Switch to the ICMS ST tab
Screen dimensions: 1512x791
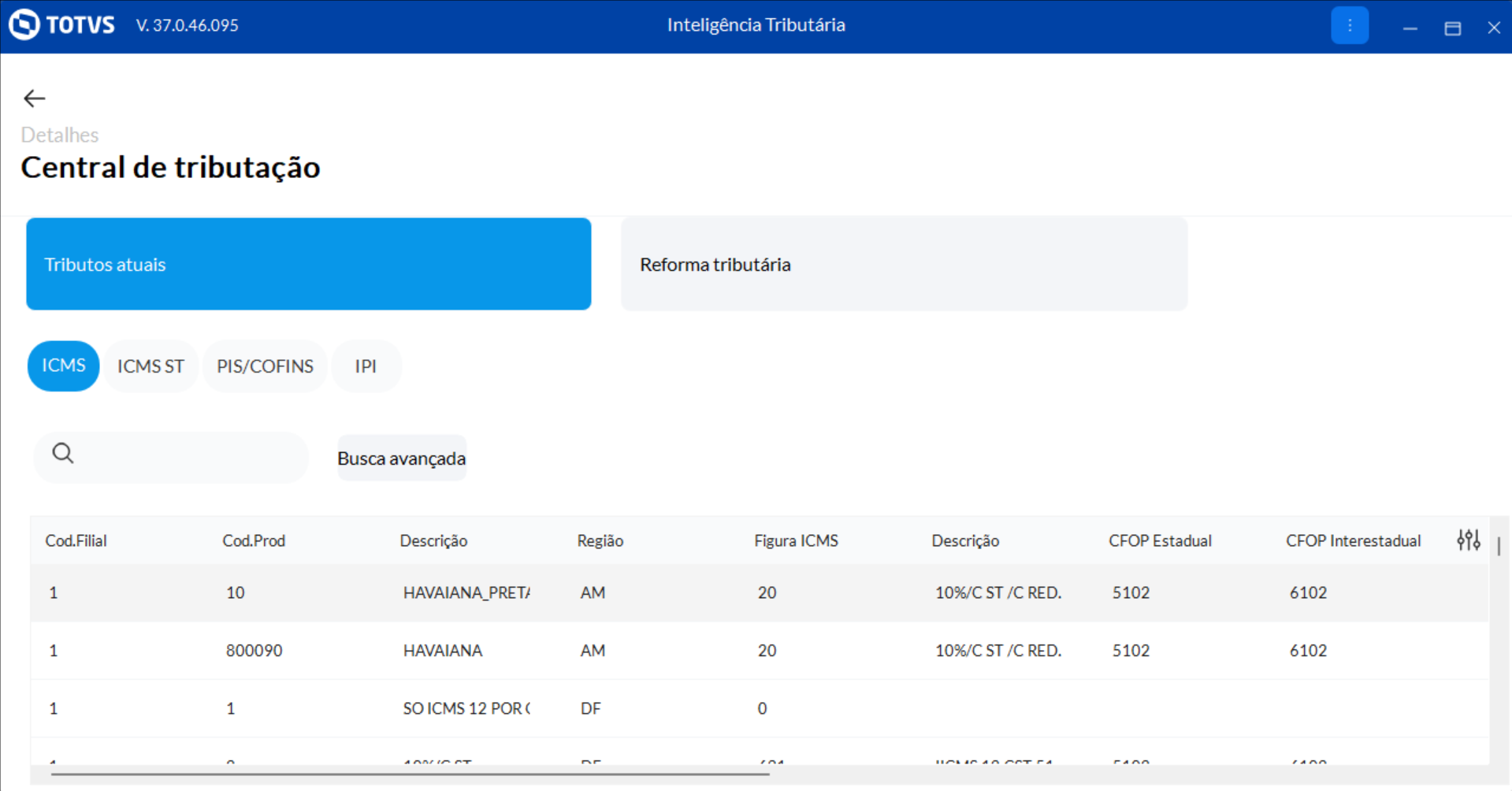(150, 366)
